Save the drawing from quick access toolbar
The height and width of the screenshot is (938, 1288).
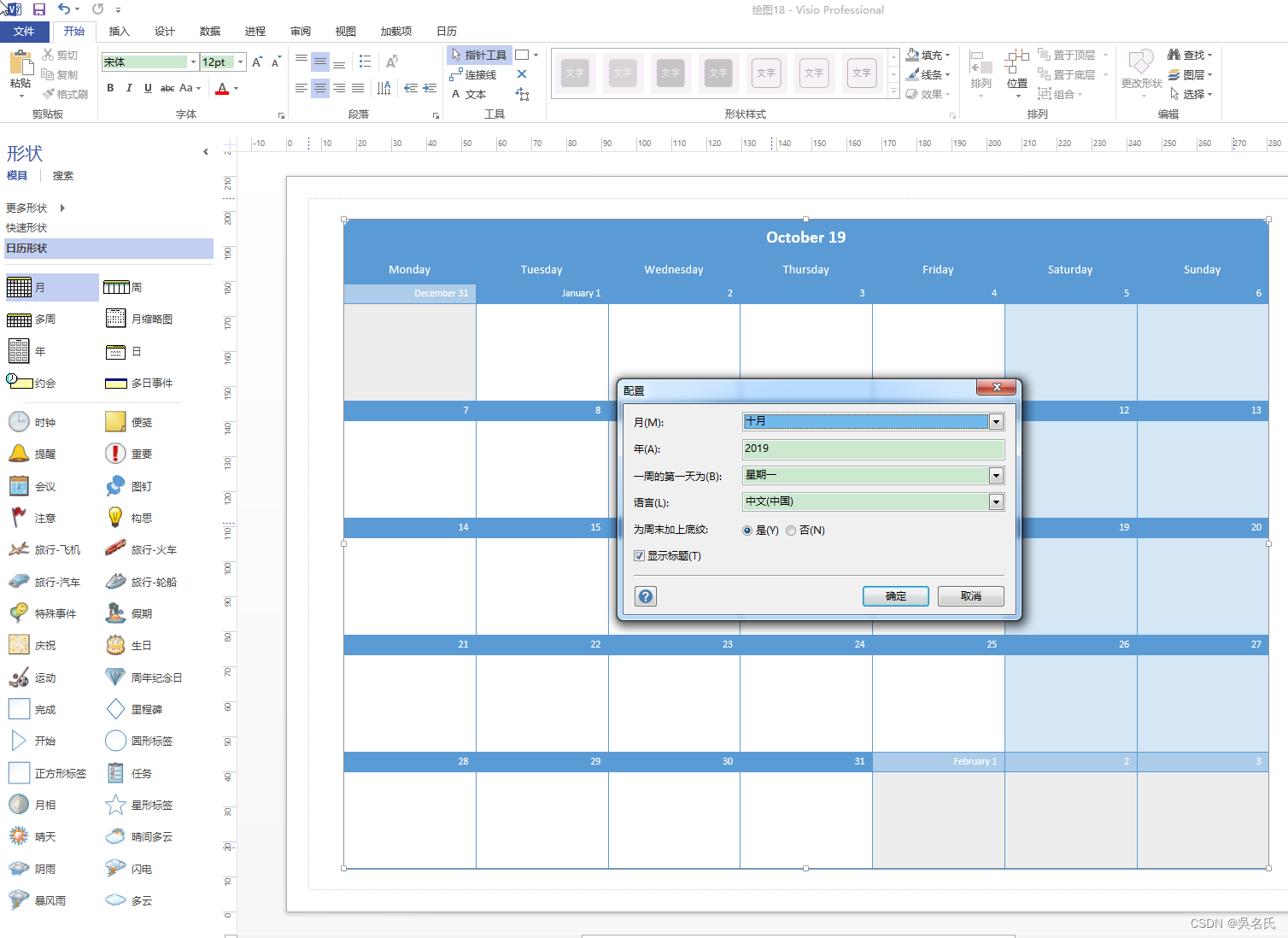[x=38, y=9]
